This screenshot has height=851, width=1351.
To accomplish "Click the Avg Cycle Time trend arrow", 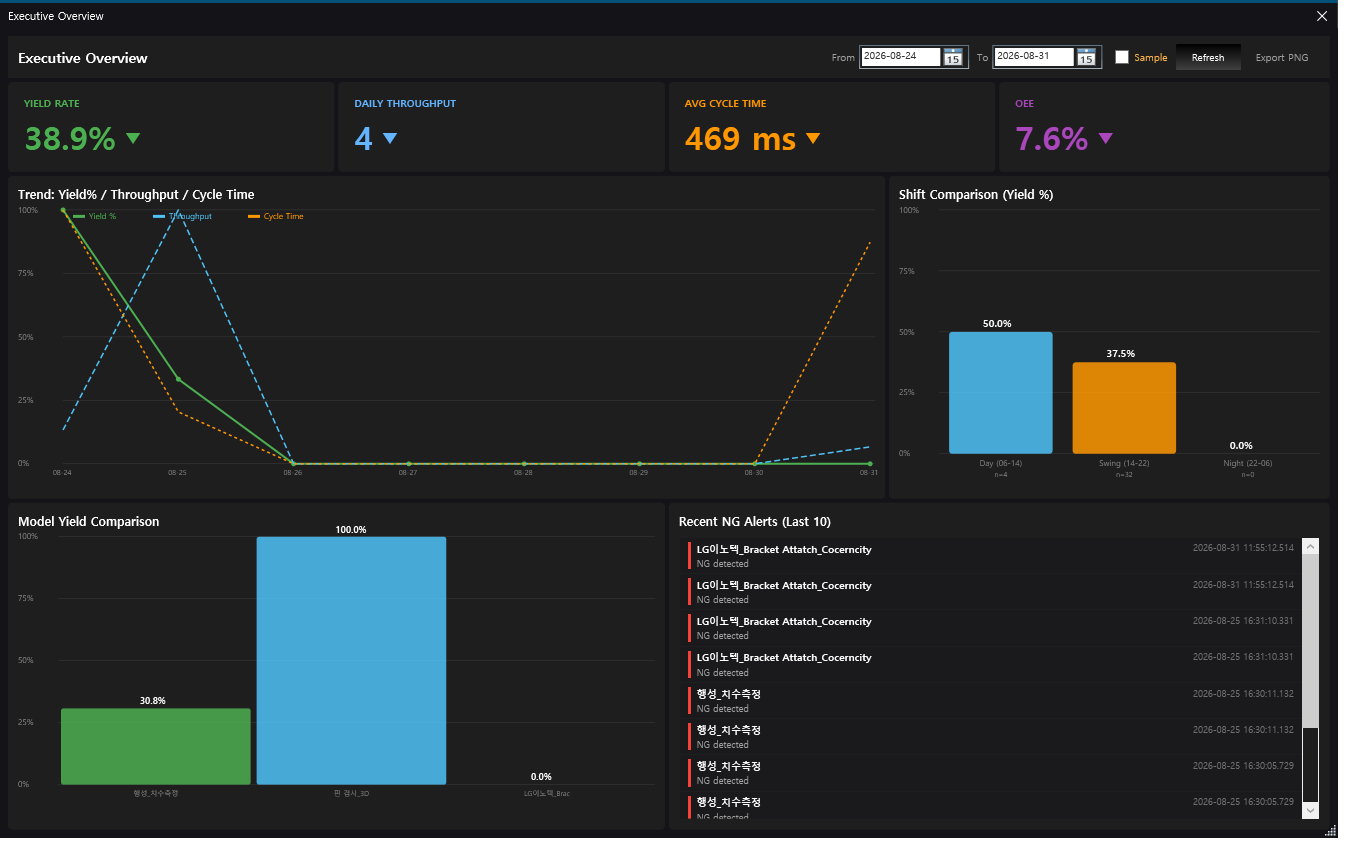I will tap(813, 138).
